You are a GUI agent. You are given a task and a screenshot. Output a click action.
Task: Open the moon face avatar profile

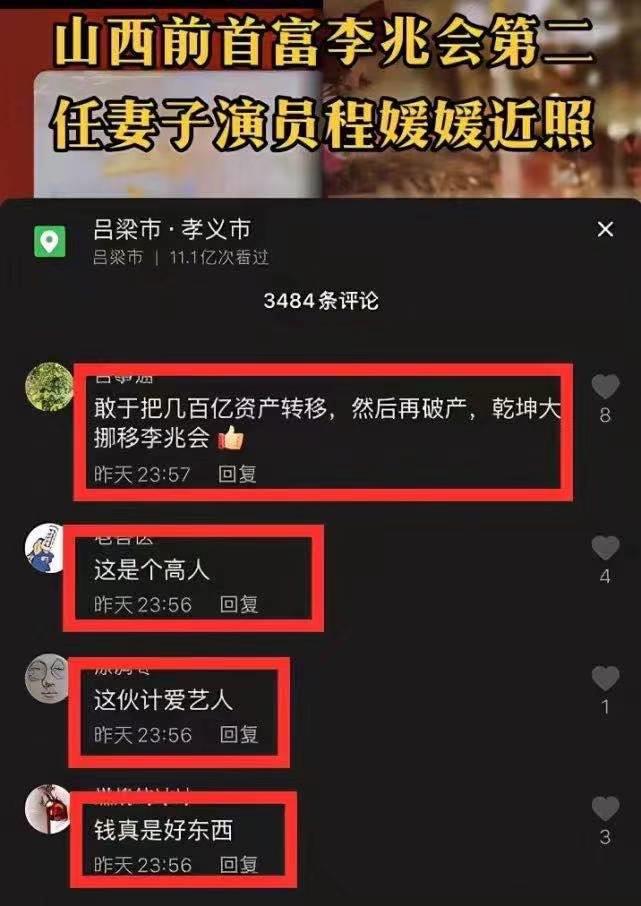click(x=46, y=678)
